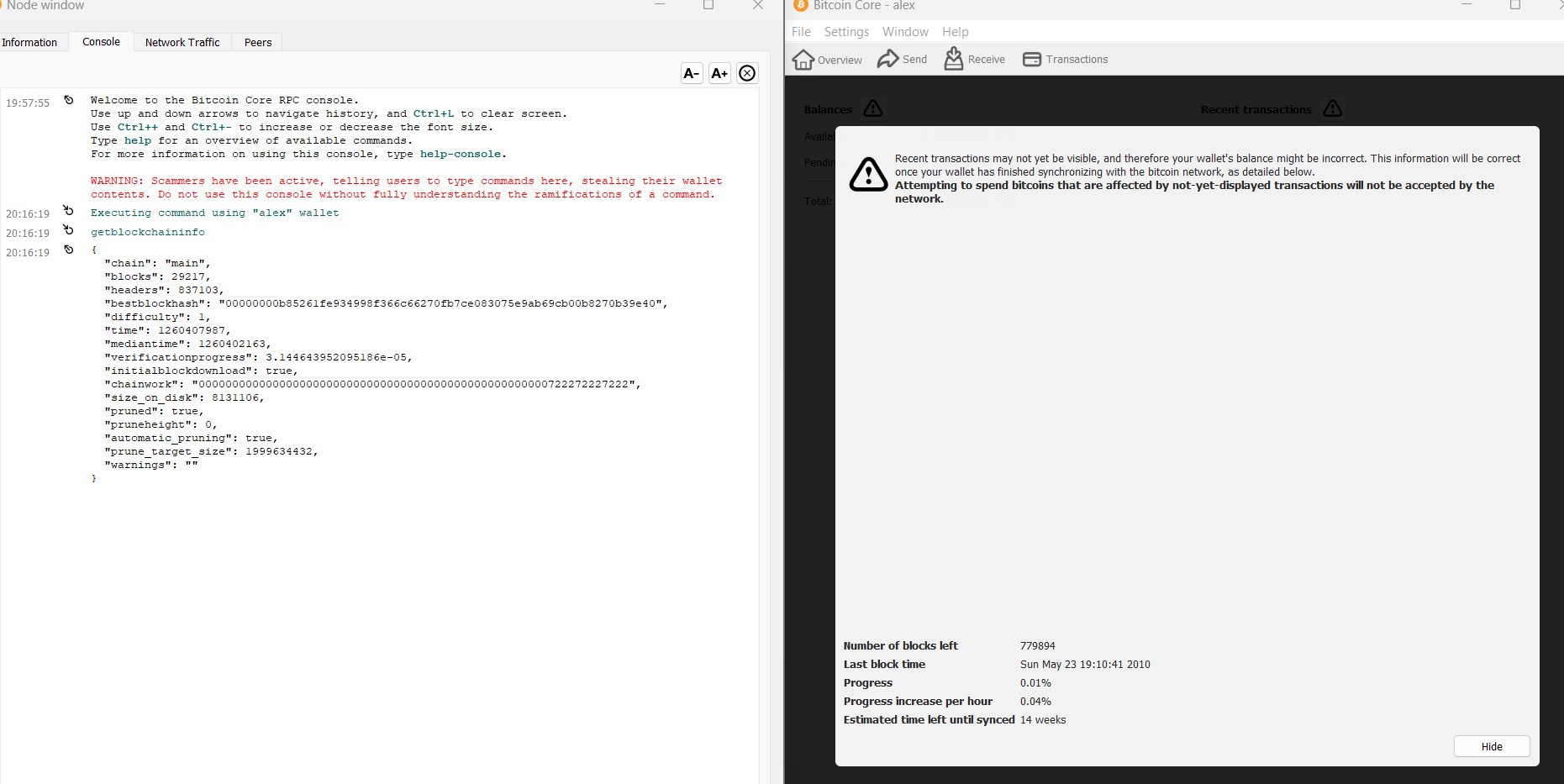Click the Overview house icon

[803, 59]
